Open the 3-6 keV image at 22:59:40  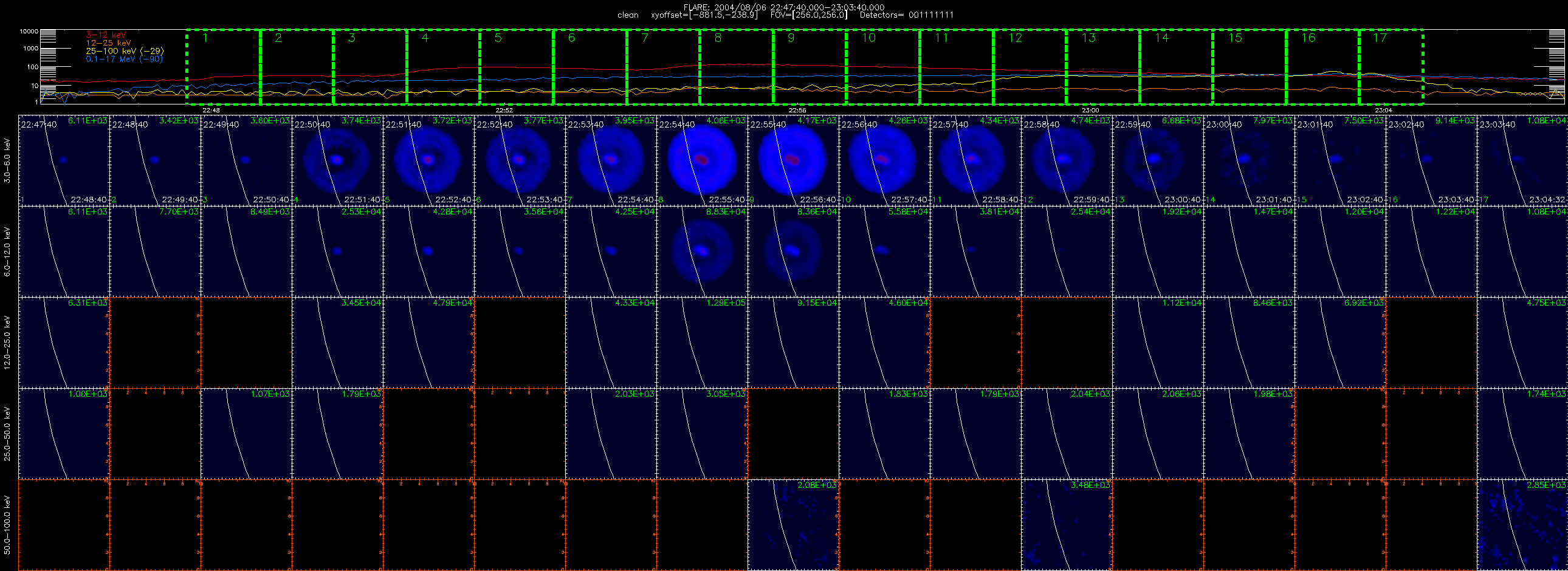[x=1158, y=160]
